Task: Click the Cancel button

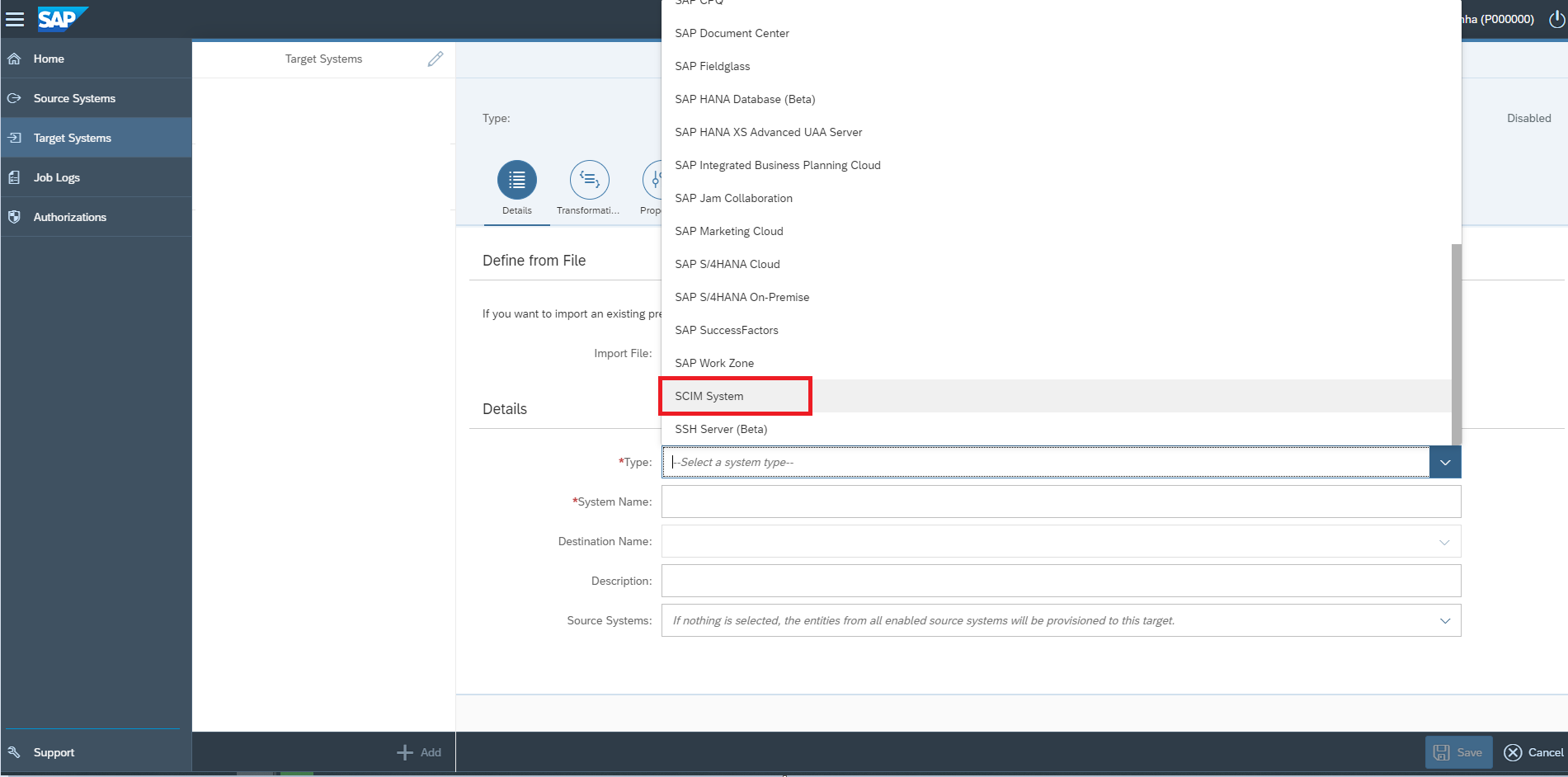Action: (x=1533, y=752)
